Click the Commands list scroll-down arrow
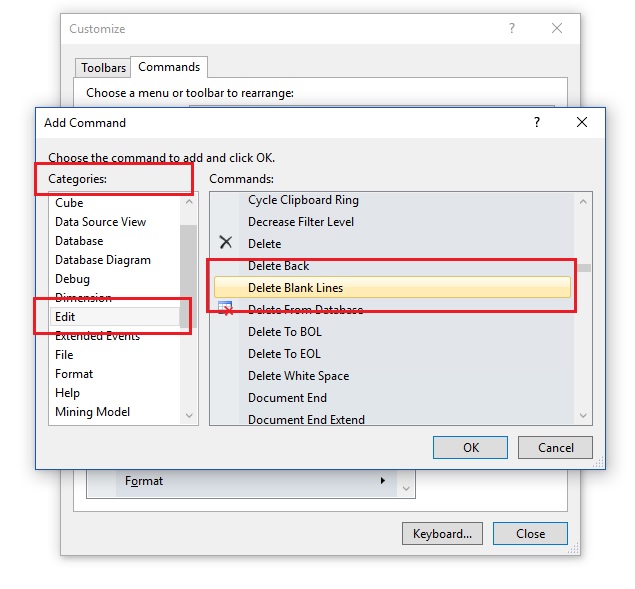 tap(583, 415)
